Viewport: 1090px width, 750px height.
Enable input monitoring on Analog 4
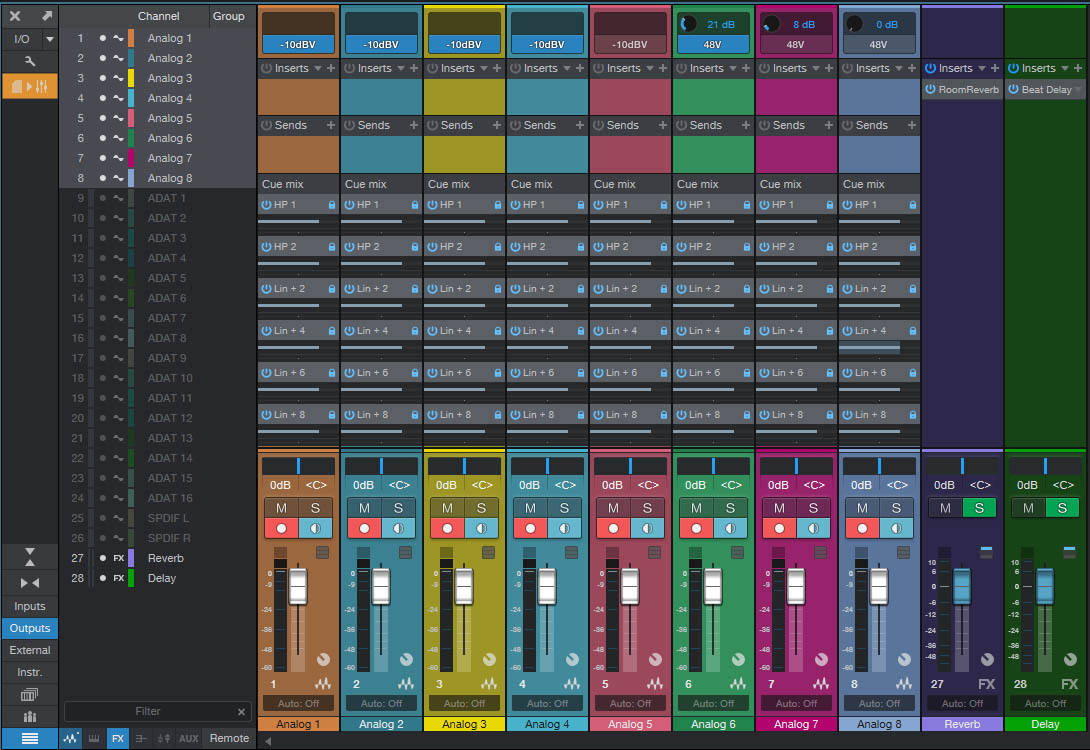tap(563, 528)
